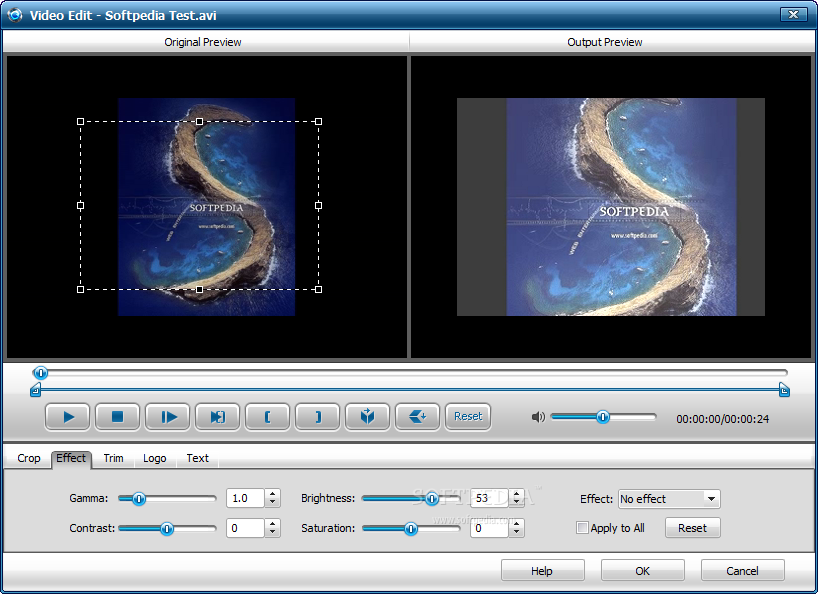This screenshot has height=594, width=818.
Task: Select the Effect tab
Action: click(x=71, y=458)
